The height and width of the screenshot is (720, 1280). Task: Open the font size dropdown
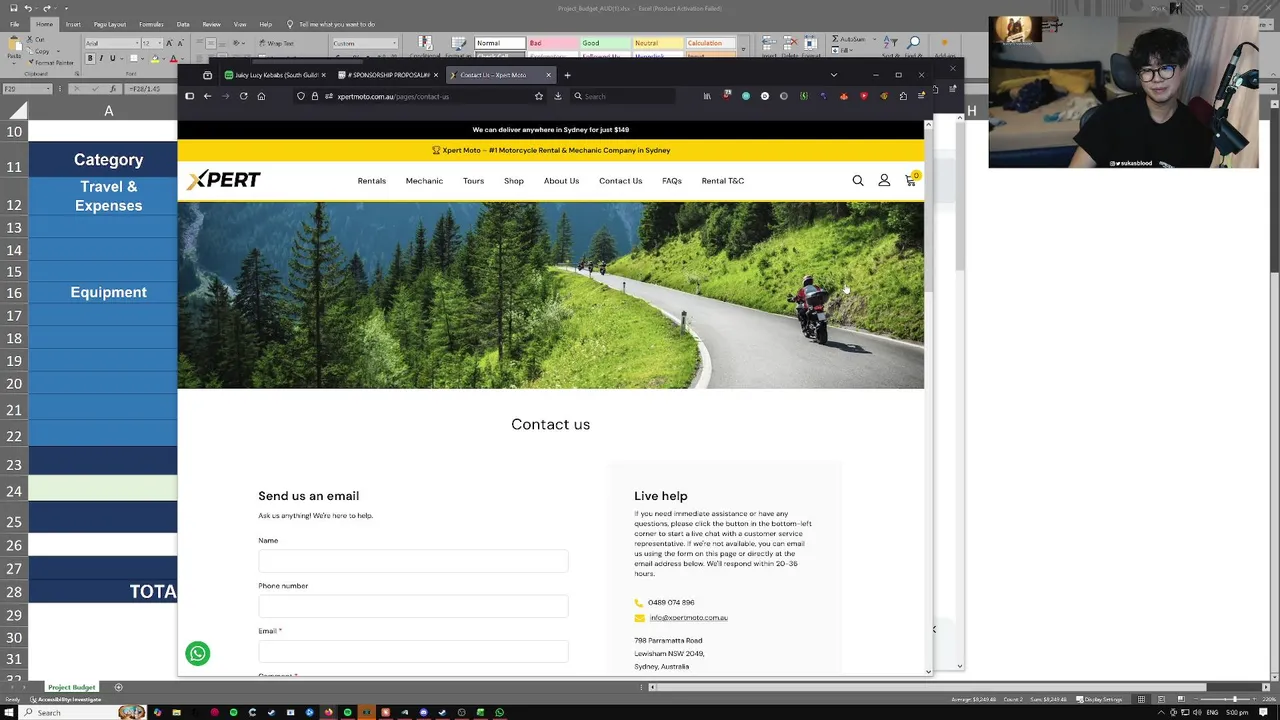pos(158,43)
